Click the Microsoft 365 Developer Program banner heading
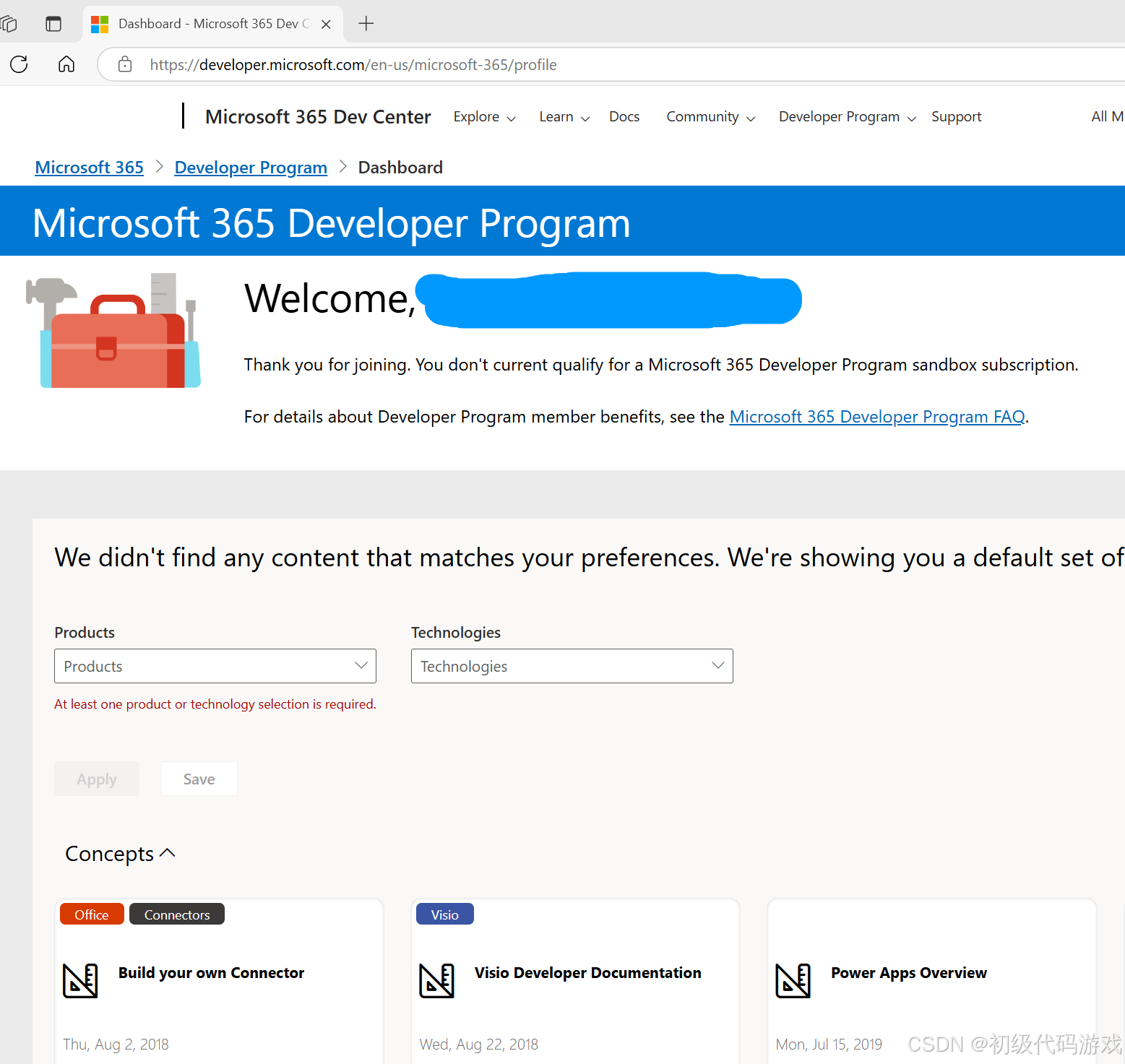The width and height of the screenshot is (1125, 1064). [x=332, y=223]
